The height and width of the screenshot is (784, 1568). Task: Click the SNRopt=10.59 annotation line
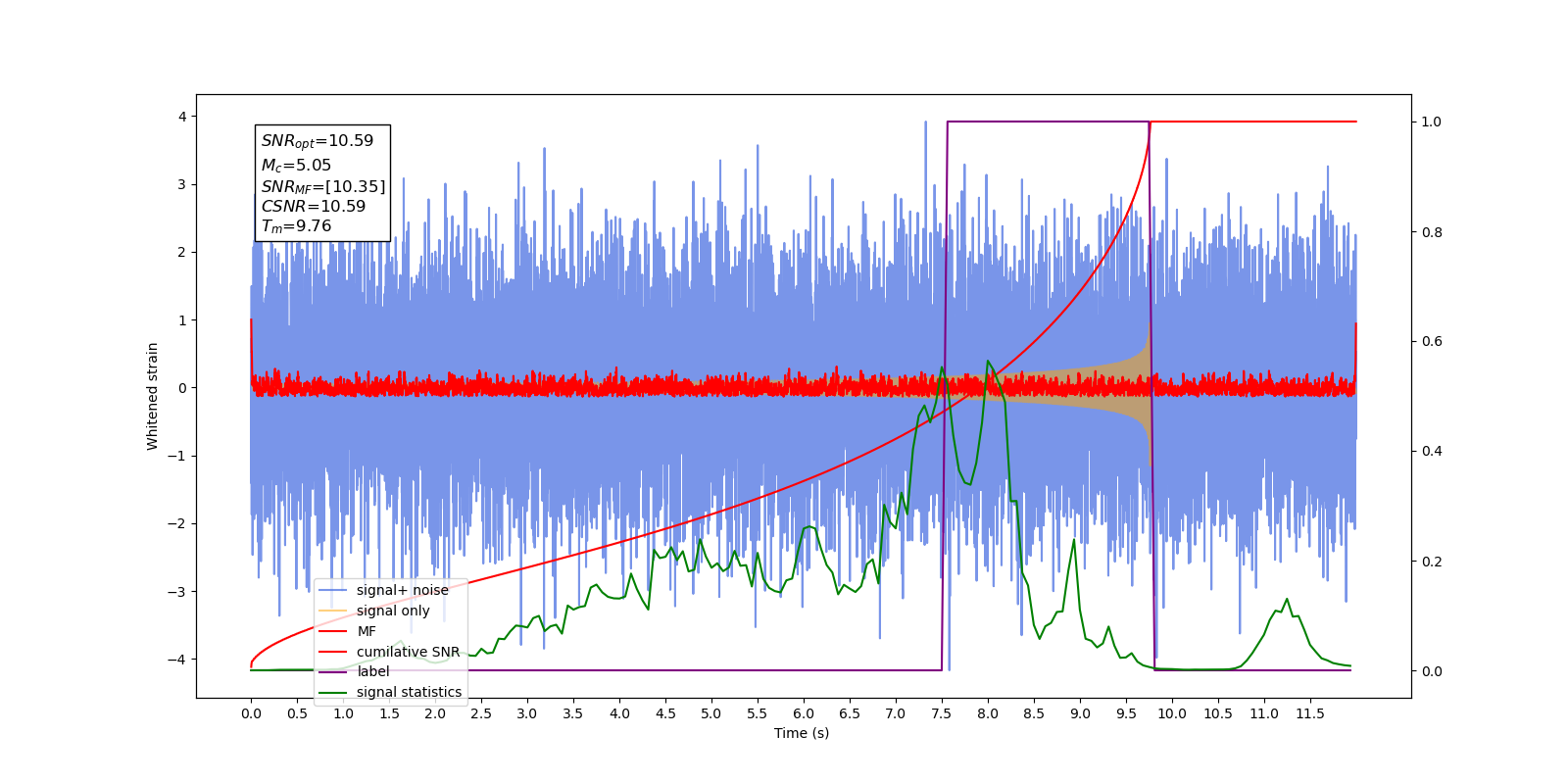(318, 141)
